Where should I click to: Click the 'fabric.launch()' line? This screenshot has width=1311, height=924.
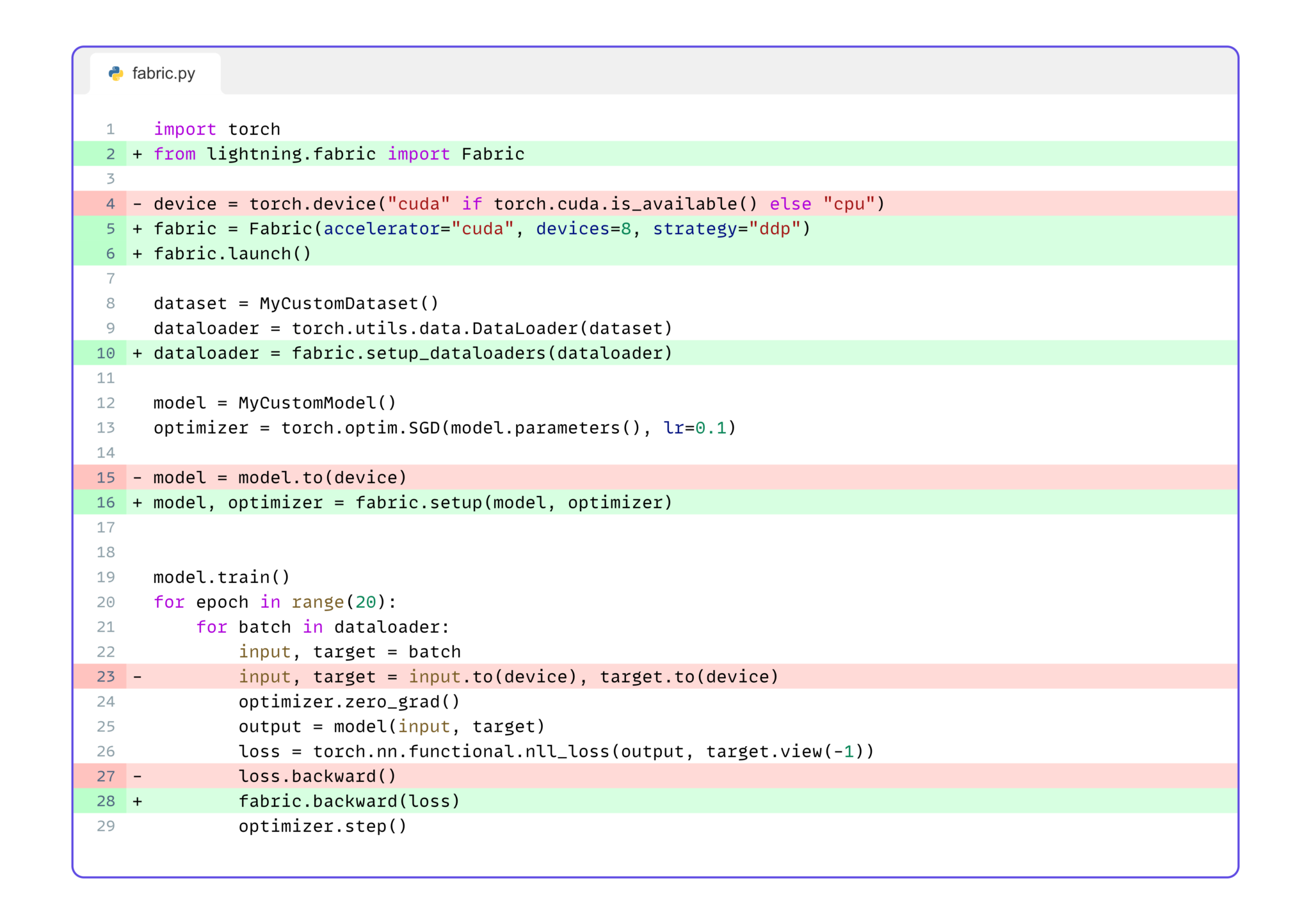click(655, 254)
